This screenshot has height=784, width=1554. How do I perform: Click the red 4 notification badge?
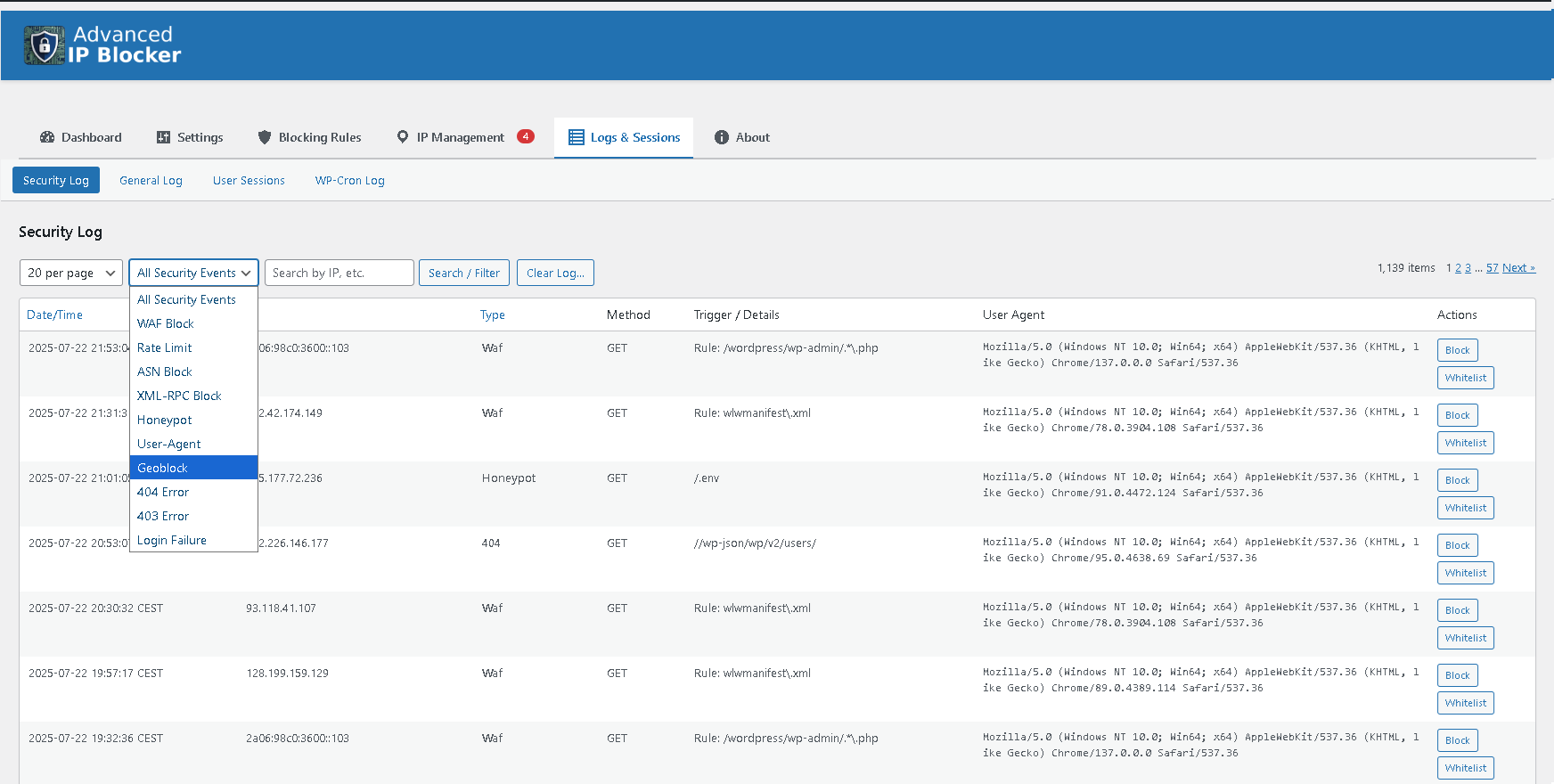[526, 136]
